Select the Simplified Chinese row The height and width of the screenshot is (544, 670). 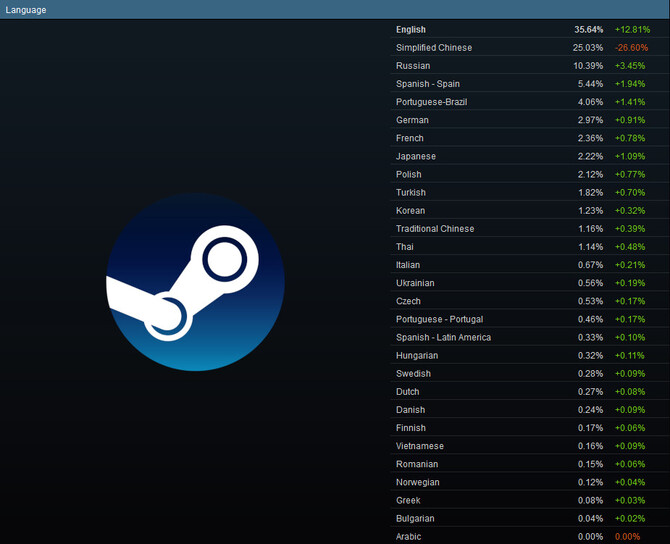point(530,47)
